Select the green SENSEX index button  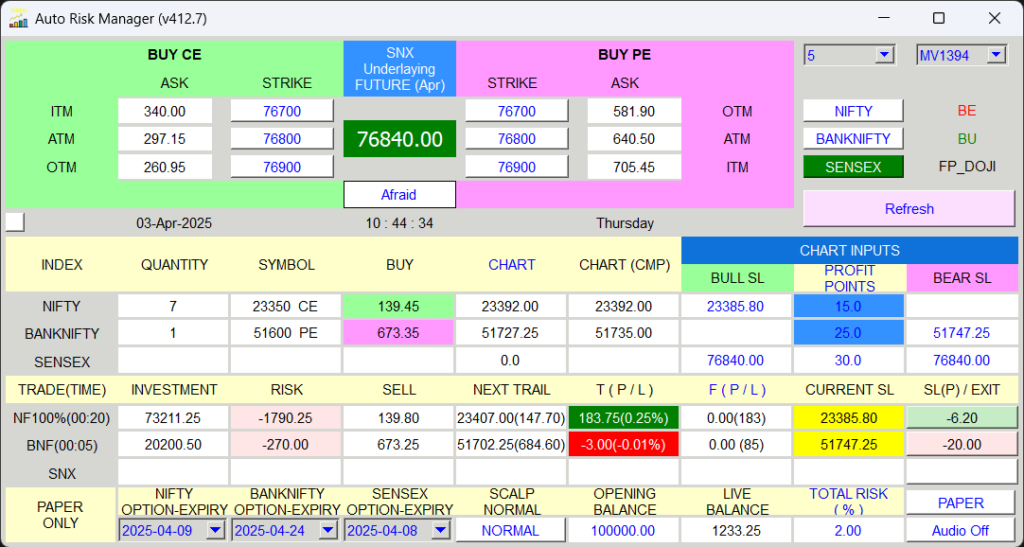(853, 167)
